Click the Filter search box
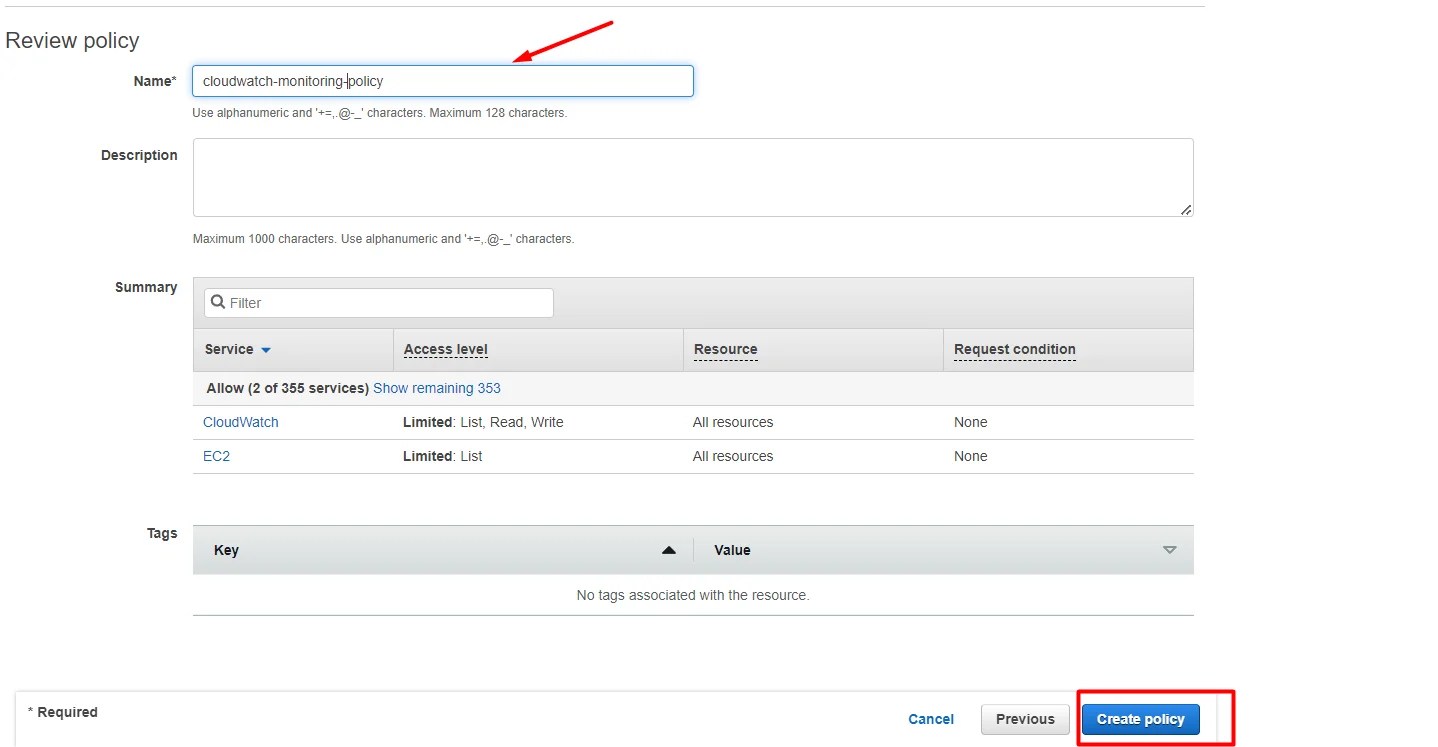The height and width of the screenshot is (747, 1438). click(x=380, y=302)
